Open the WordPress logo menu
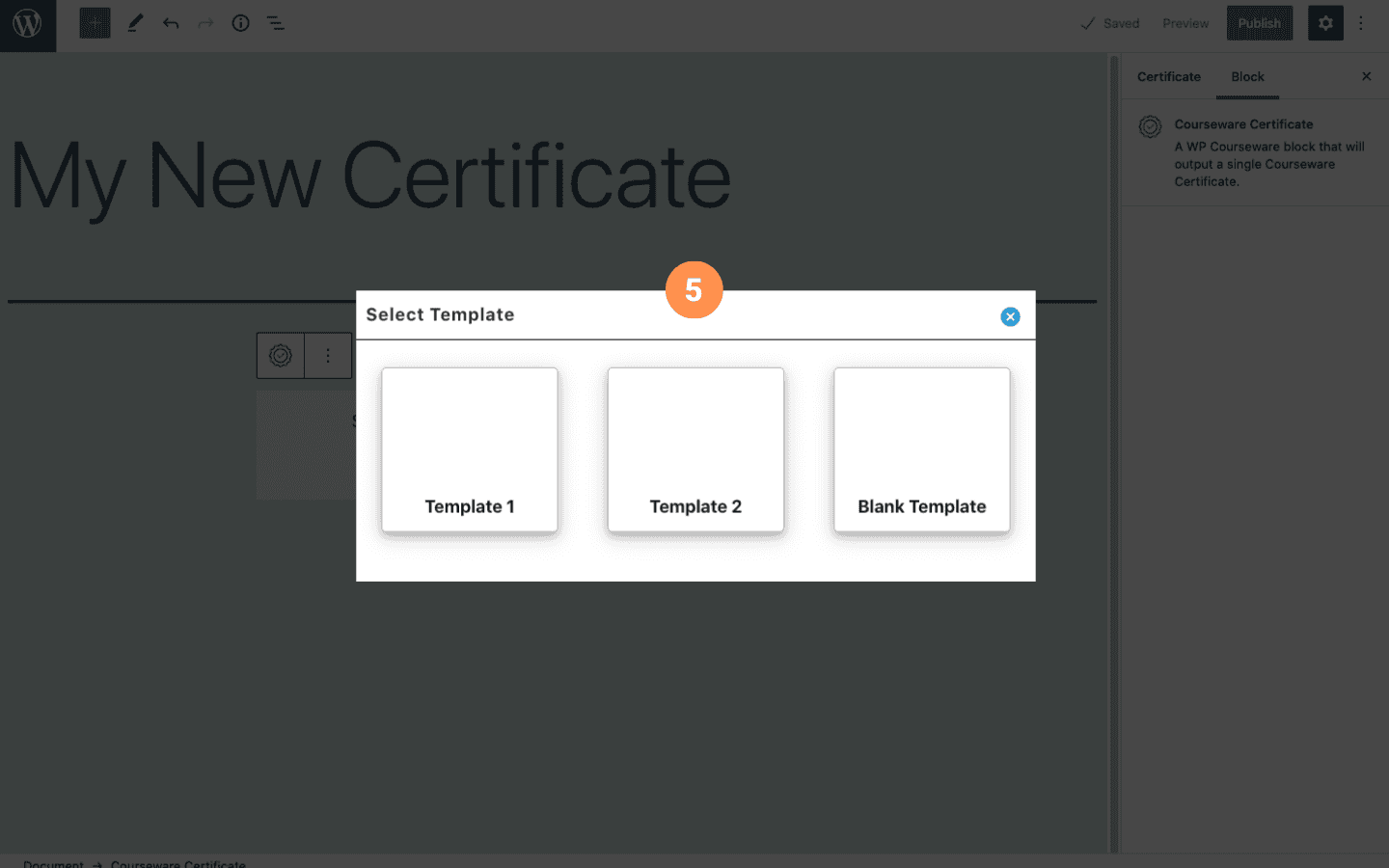 28,24
